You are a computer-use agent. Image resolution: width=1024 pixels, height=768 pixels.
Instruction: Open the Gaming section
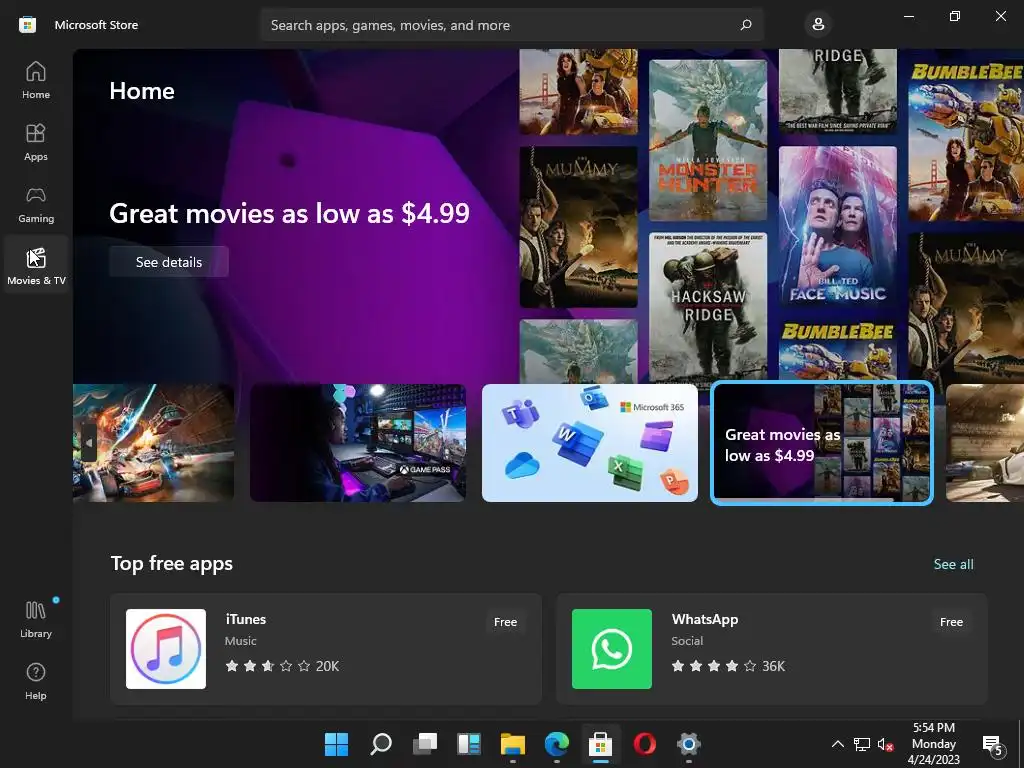[x=36, y=204]
